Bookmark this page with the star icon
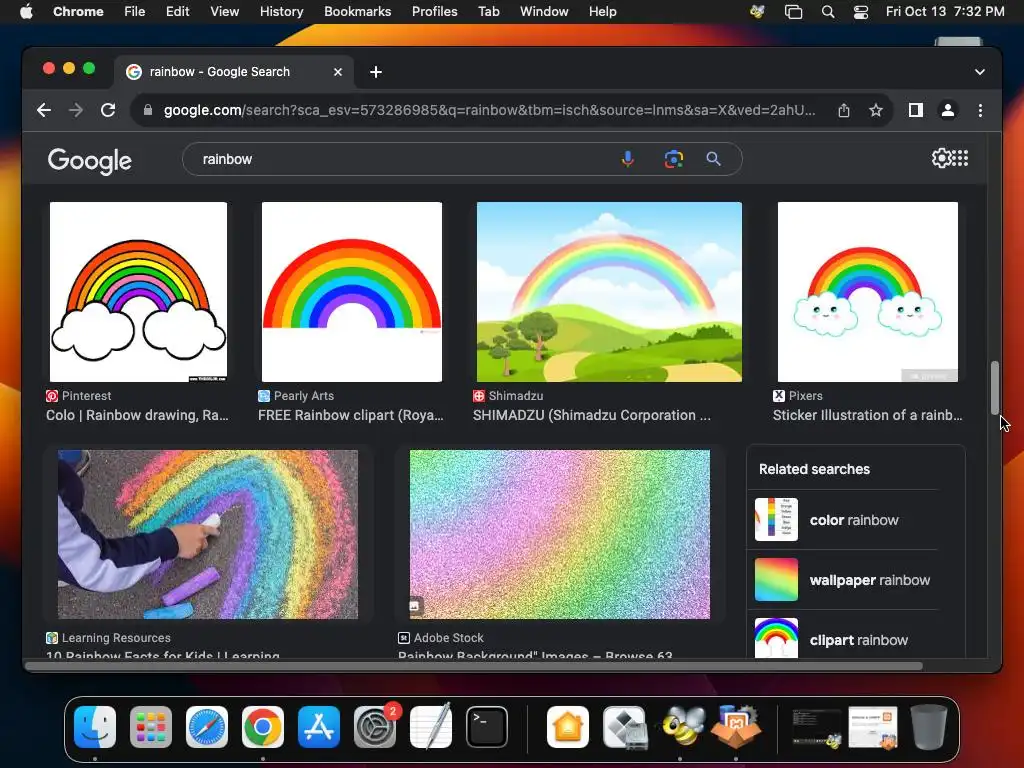The height and width of the screenshot is (768, 1024). coord(876,110)
